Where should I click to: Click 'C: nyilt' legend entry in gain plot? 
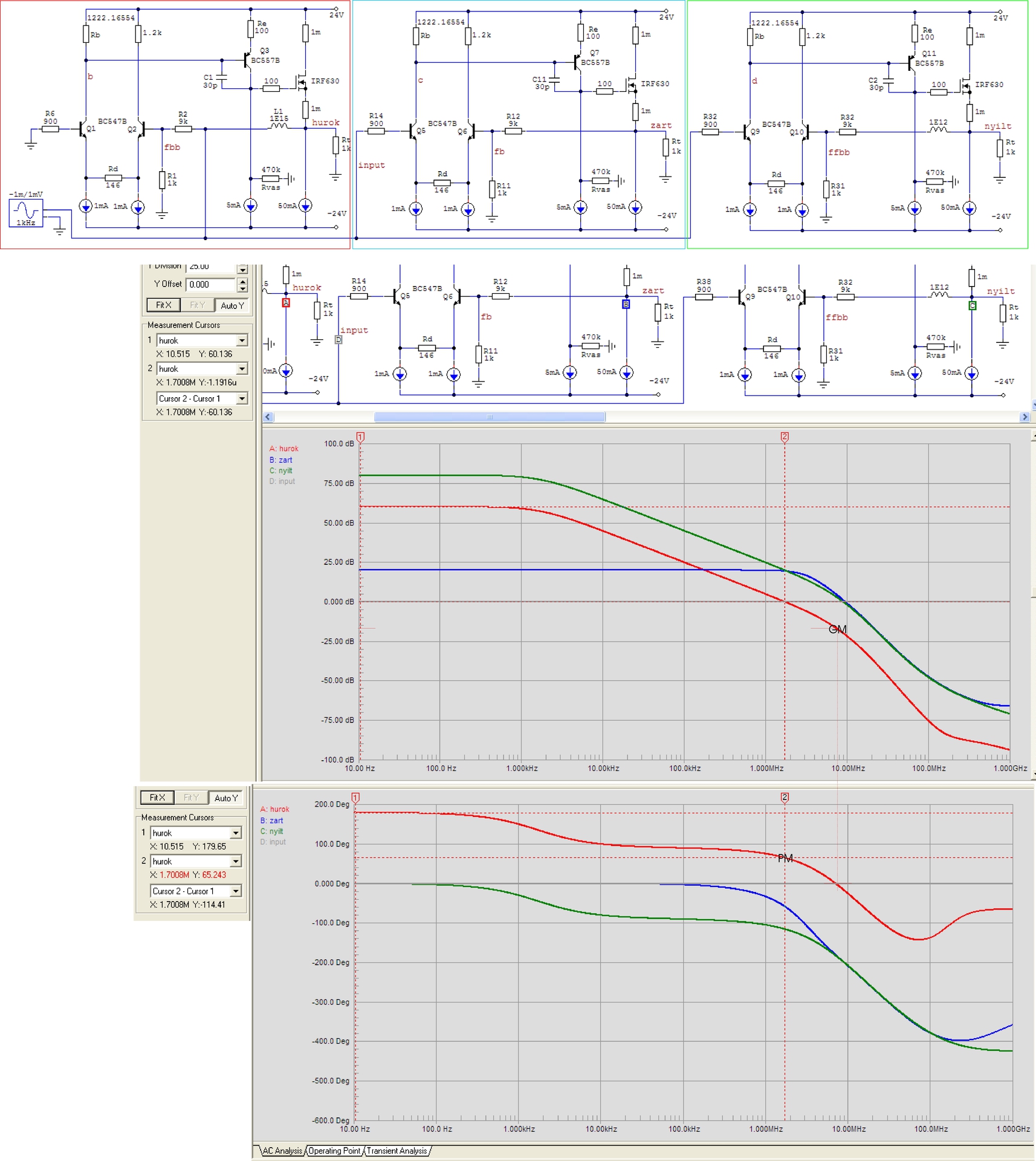tap(280, 470)
